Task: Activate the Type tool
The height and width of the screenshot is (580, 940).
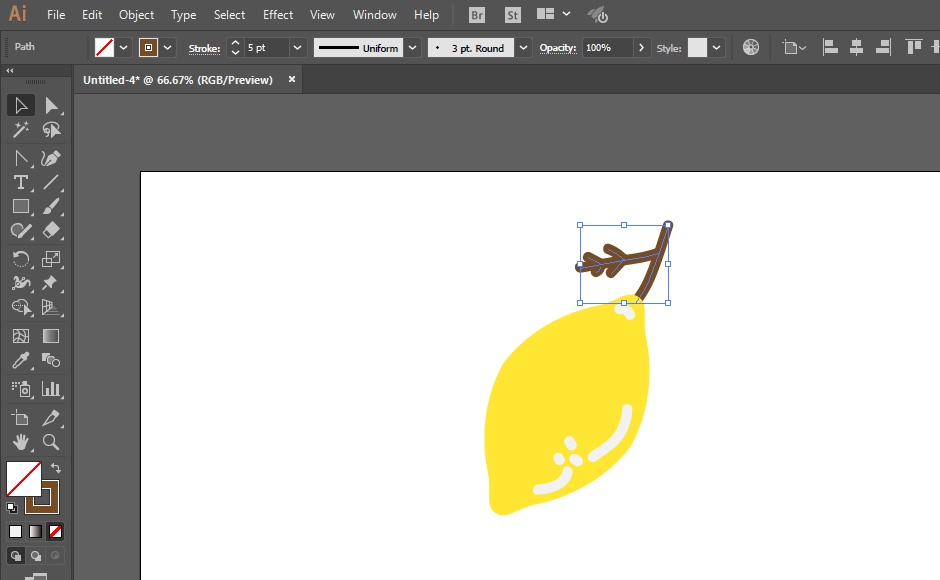Action: pos(20,182)
